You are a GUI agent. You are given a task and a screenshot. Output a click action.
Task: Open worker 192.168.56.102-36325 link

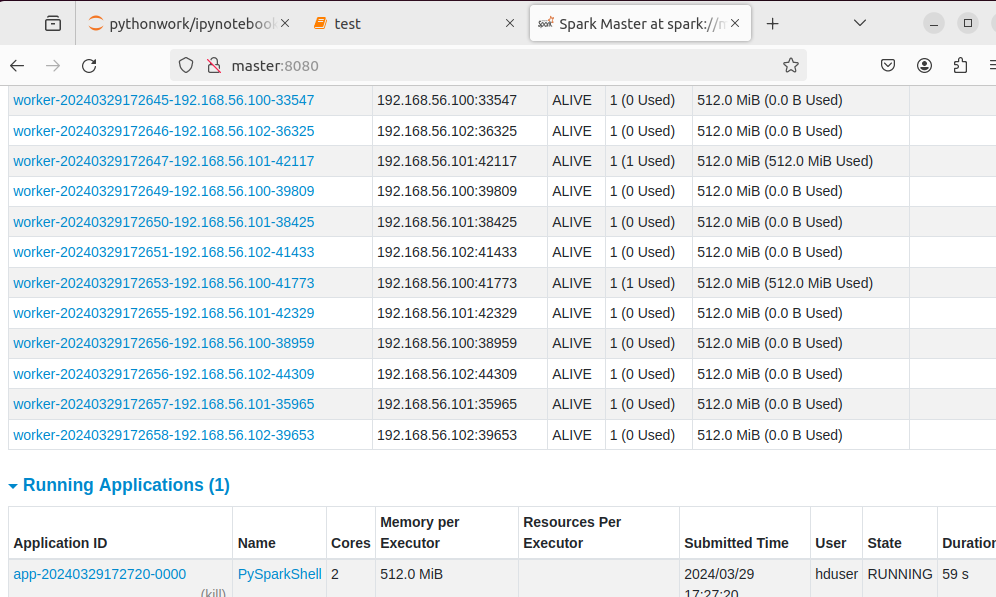164,131
